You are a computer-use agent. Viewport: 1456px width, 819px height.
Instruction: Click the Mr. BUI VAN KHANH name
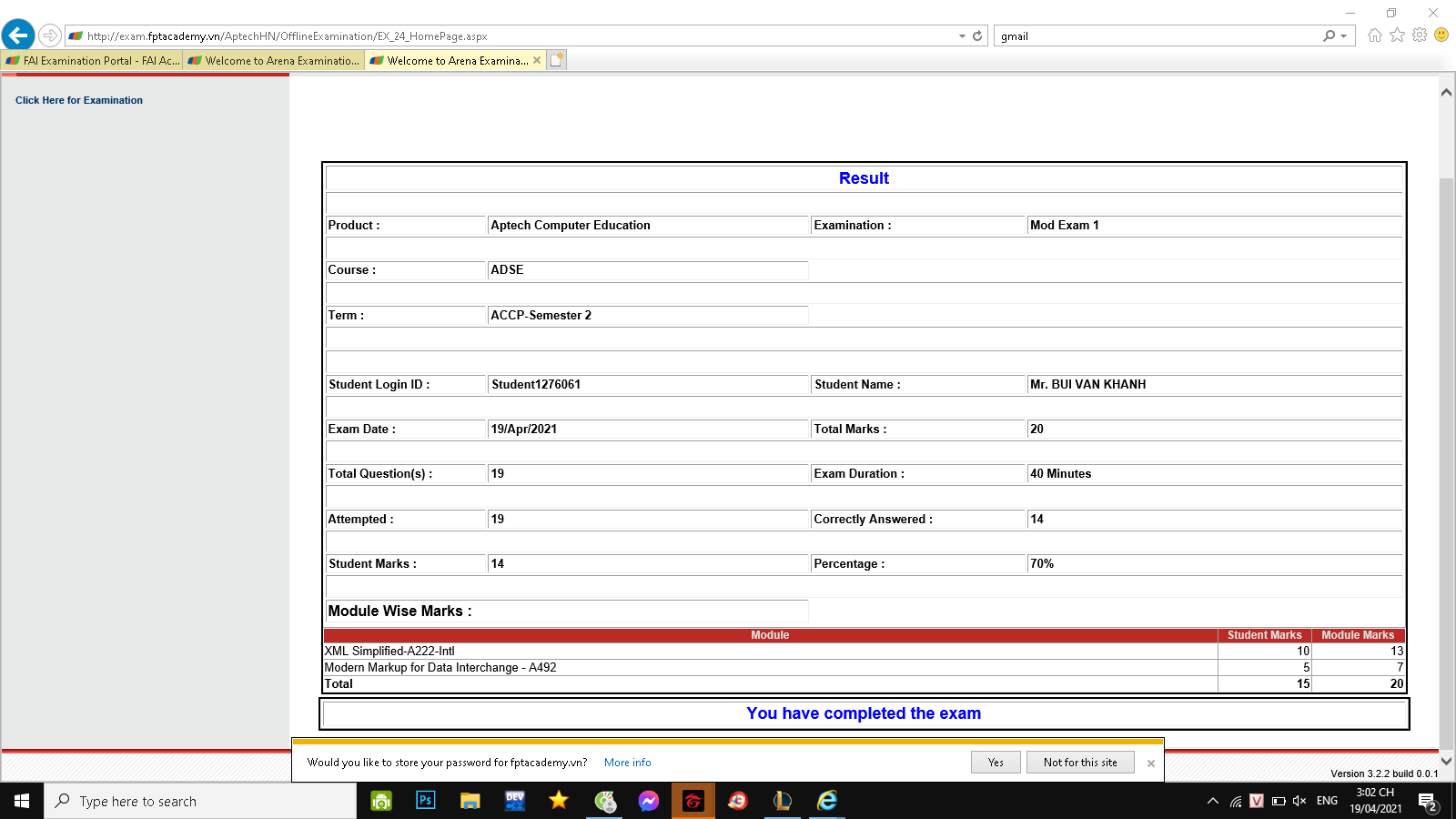tap(1087, 384)
